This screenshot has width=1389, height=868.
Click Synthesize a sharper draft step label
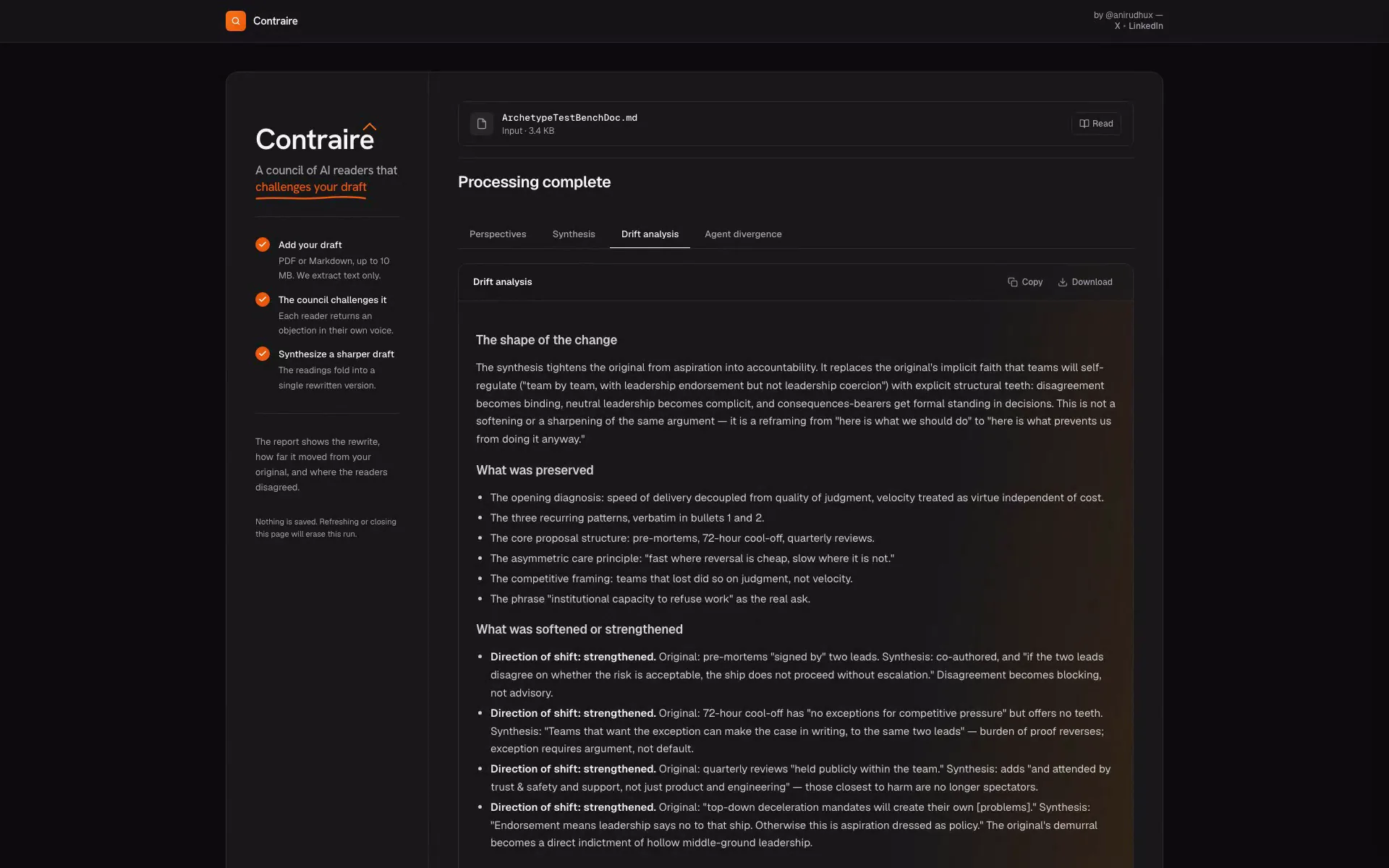[336, 354]
